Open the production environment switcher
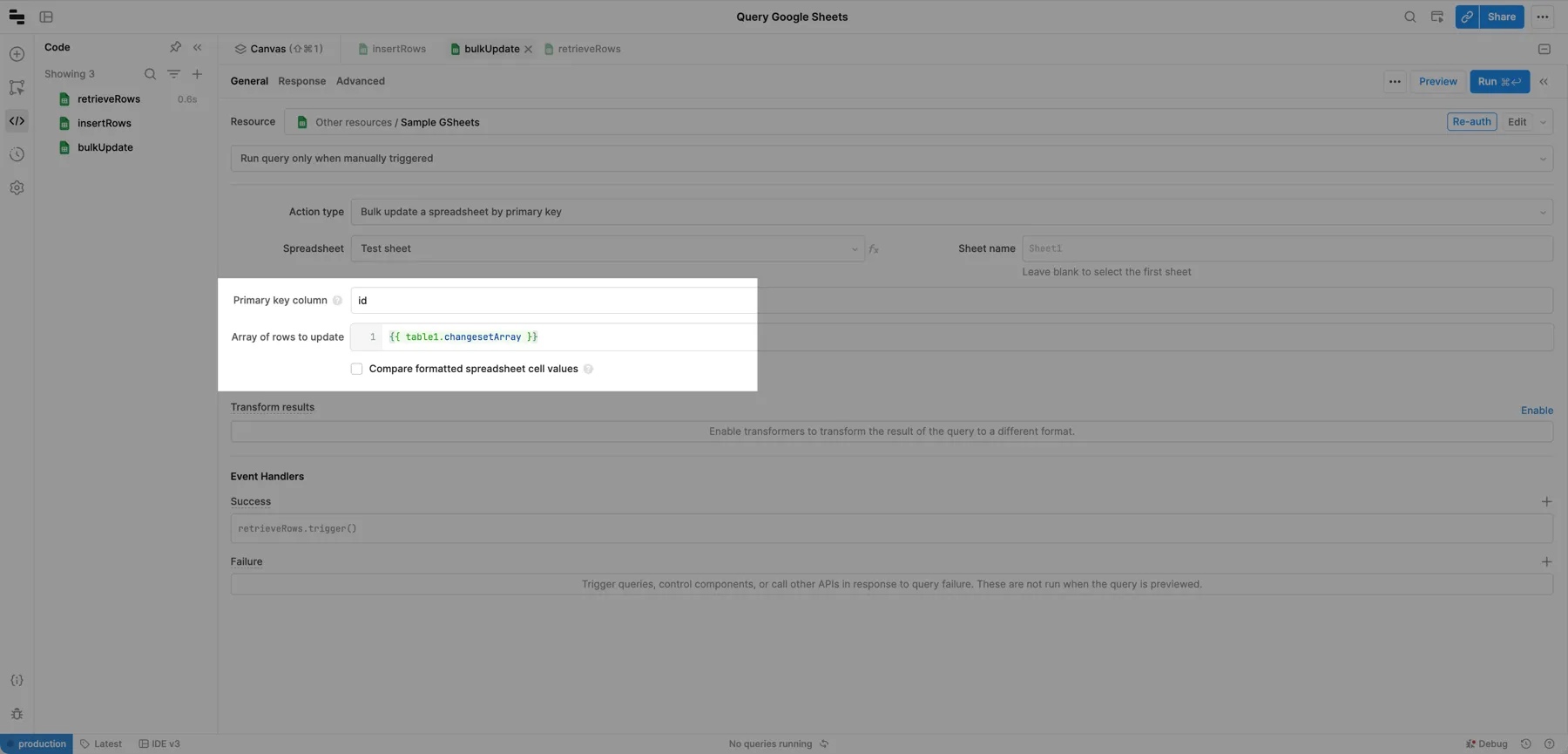Image resolution: width=1568 pixels, height=754 pixels. pyautogui.click(x=37, y=744)
